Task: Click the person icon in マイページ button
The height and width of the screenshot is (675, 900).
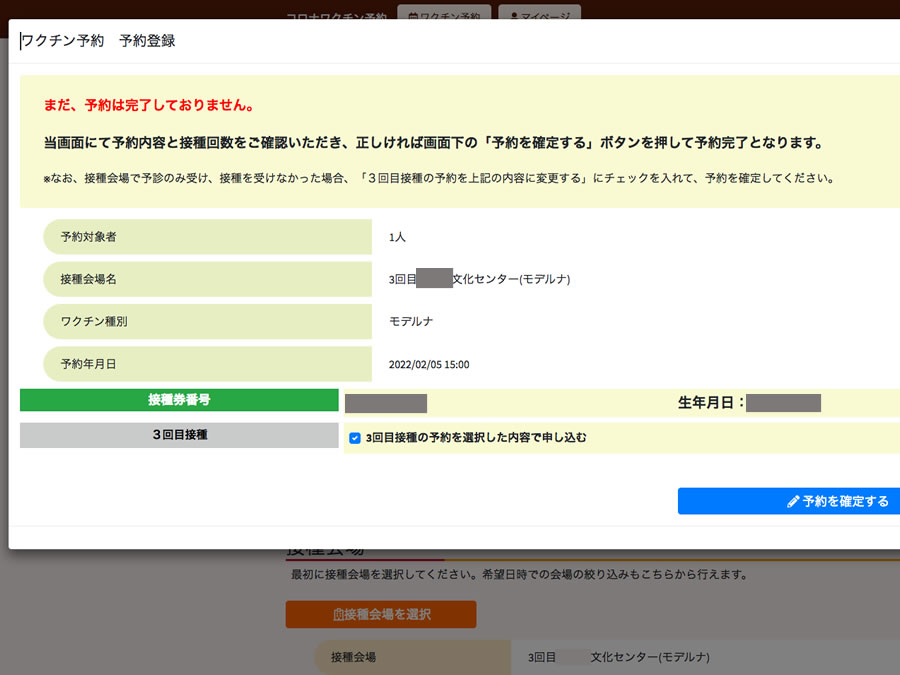Action: (x=513, y=16)
